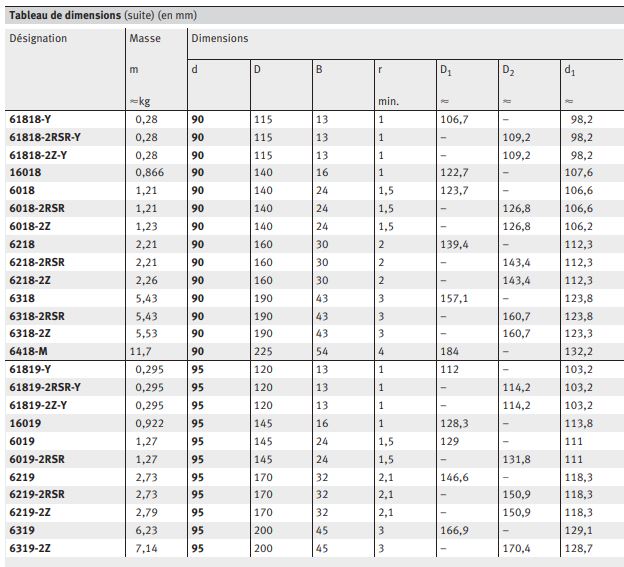The width and height of the screenshot is (624, 567).
Task: Click designation 6219-2Z
Action: 30,512
